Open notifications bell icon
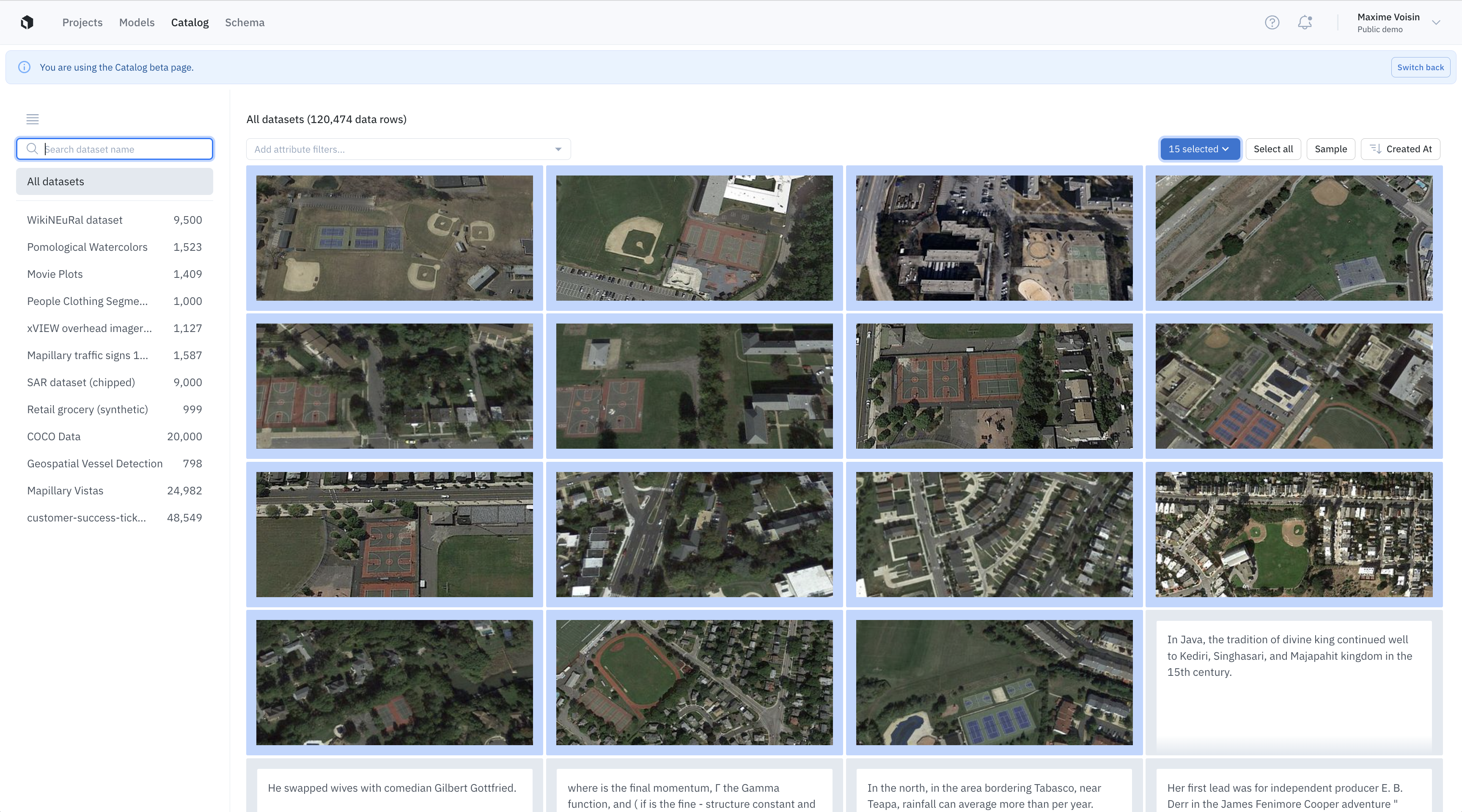The width and height of the screenshot is (1462, 812). click(x=1305, y=22)
